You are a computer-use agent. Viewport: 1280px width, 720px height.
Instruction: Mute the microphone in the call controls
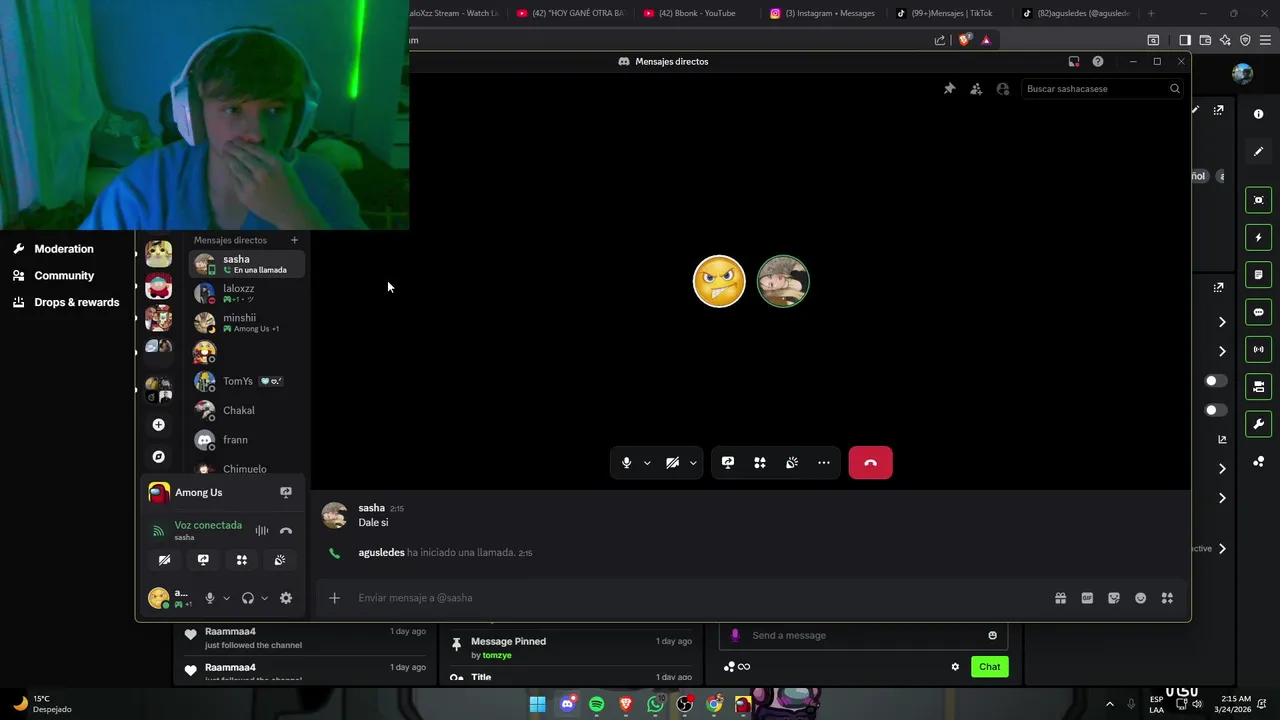click(627, 463)
